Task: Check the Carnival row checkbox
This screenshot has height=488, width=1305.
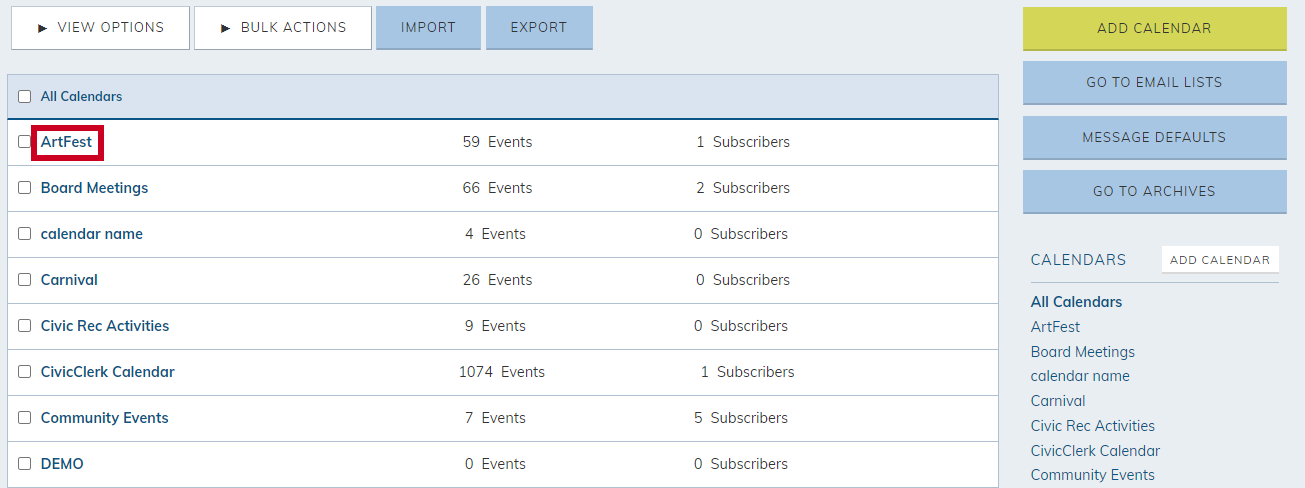Action: click(x=25, y=280)
